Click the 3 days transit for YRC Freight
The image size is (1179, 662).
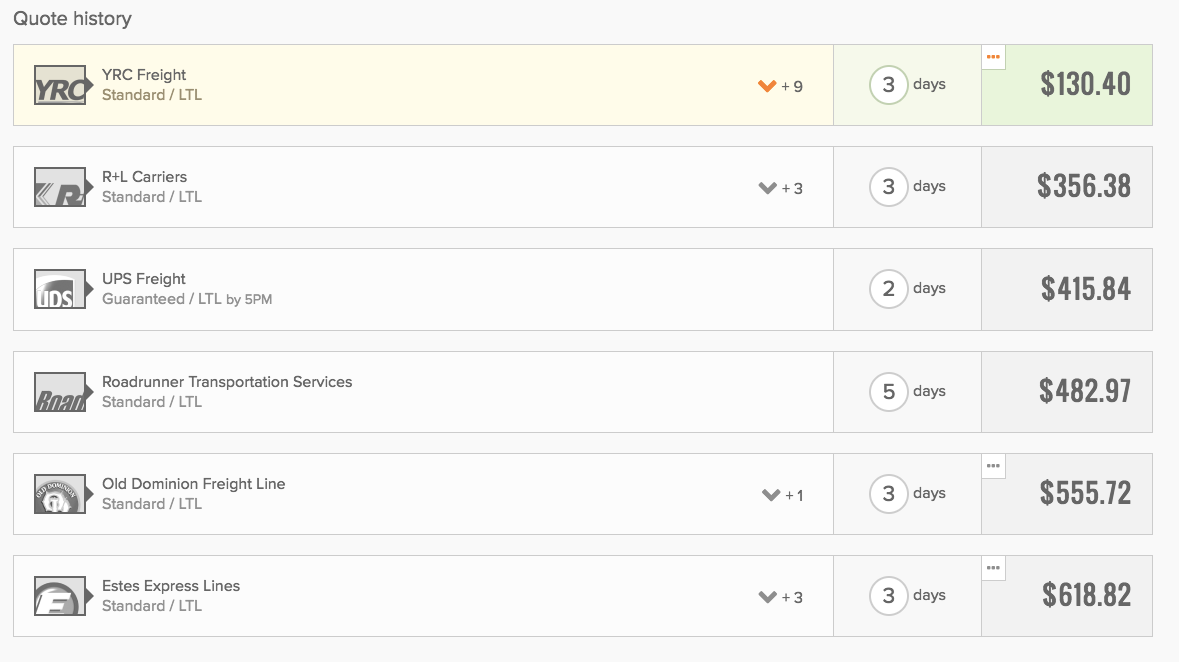coord(908,85)
